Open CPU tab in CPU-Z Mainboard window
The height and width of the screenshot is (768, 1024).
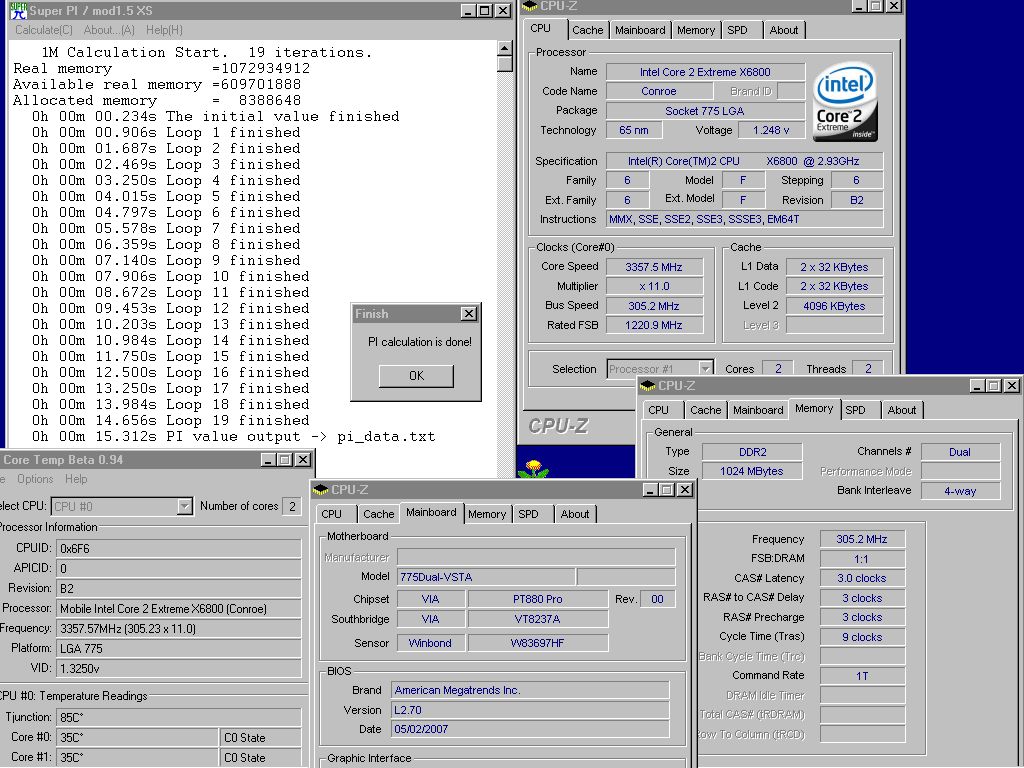pyautogui.click(x=332, y=514)
